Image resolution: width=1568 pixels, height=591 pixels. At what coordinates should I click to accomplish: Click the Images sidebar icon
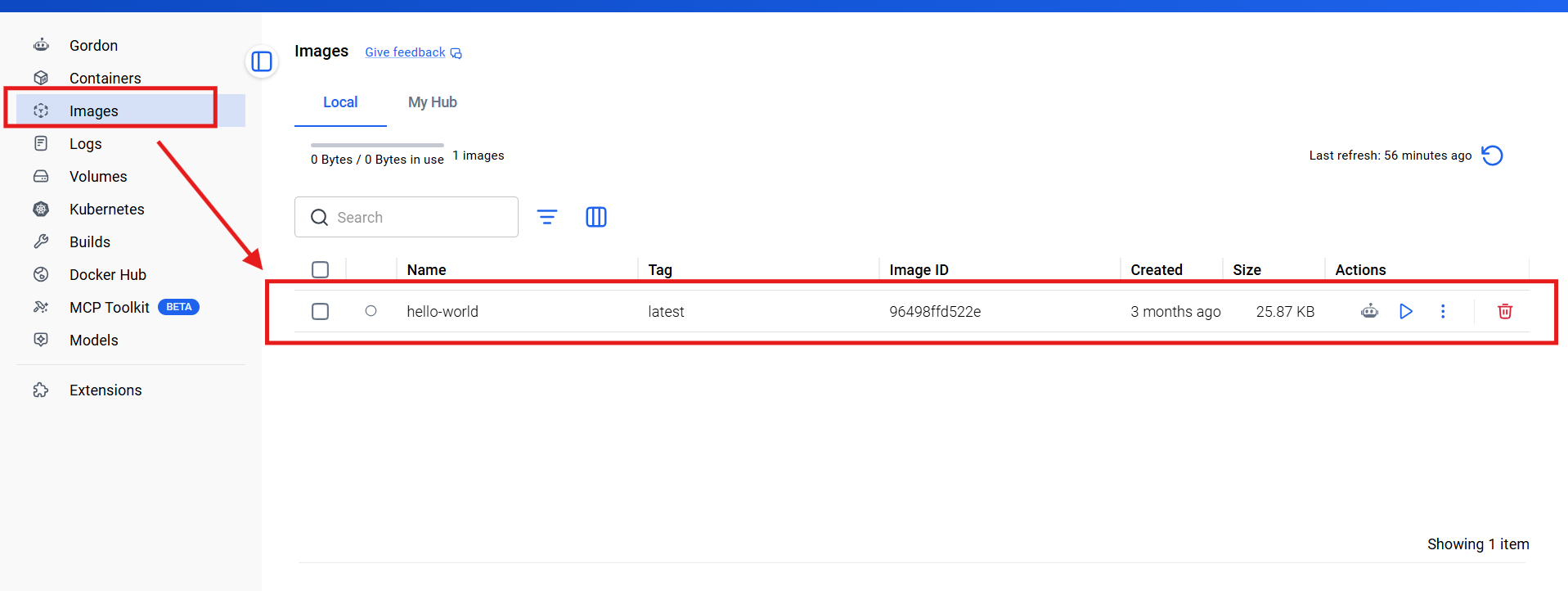pos(41,111)
